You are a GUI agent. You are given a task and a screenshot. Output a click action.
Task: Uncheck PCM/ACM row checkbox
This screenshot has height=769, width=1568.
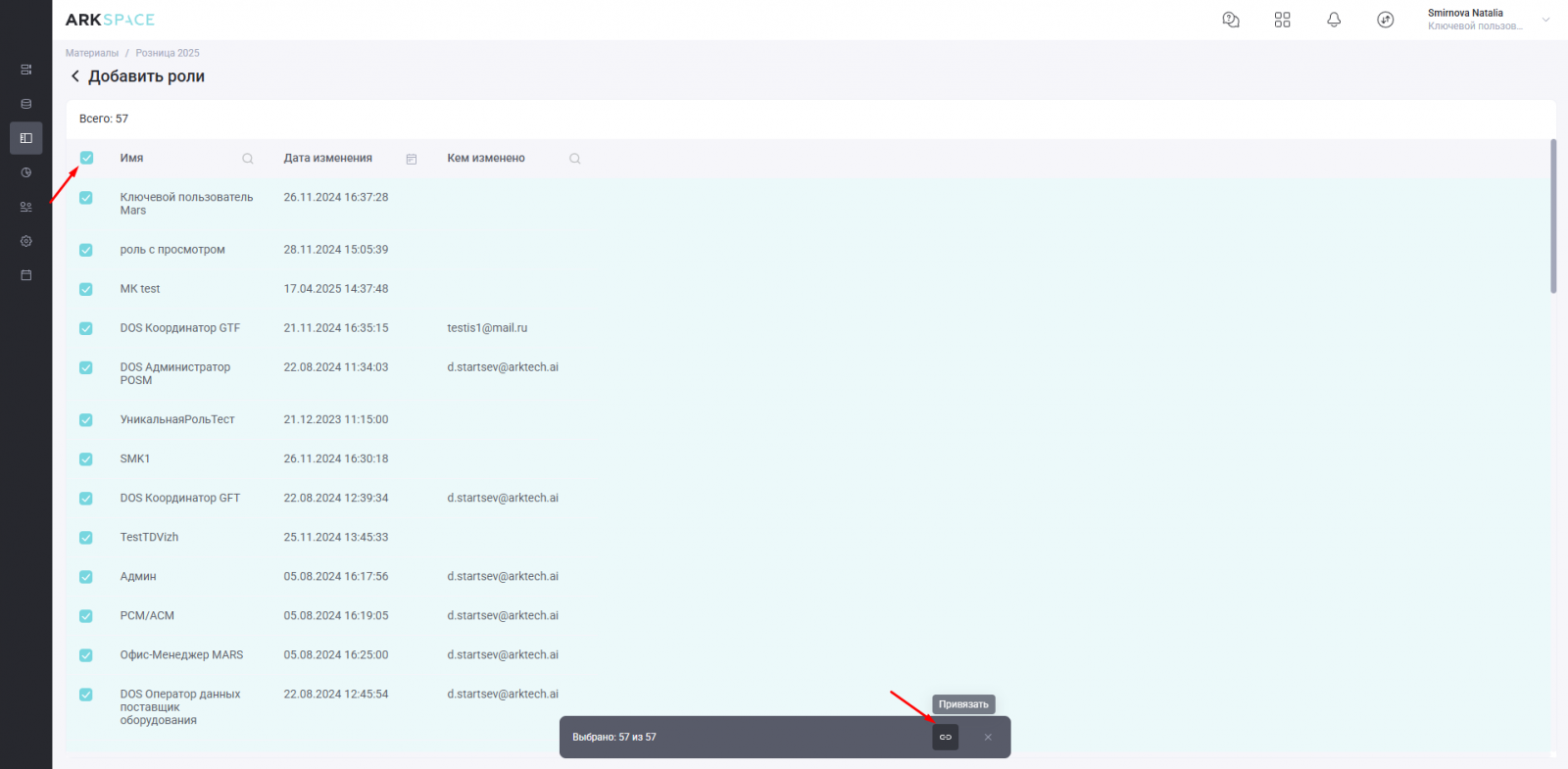86,616
